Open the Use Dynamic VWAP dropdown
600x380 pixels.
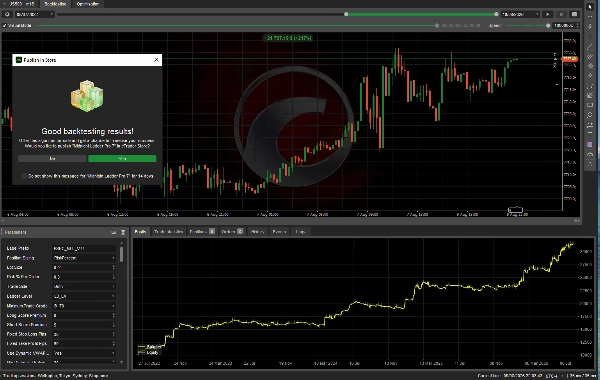coord(84,353)
